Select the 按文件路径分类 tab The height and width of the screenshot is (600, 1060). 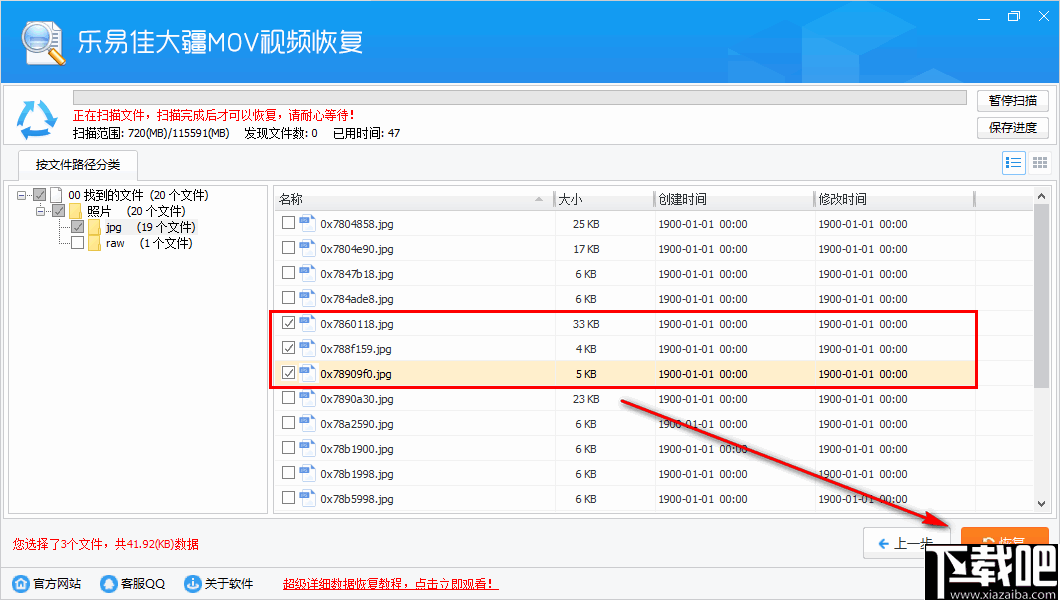(x=77, y=165)
